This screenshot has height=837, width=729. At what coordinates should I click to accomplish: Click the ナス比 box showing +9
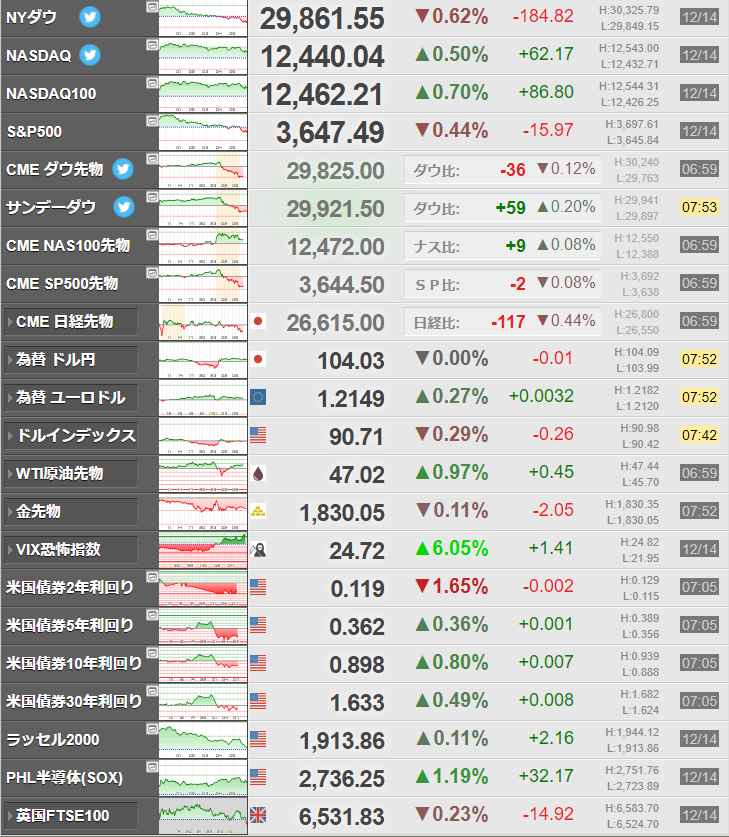[x=502, y=246]
